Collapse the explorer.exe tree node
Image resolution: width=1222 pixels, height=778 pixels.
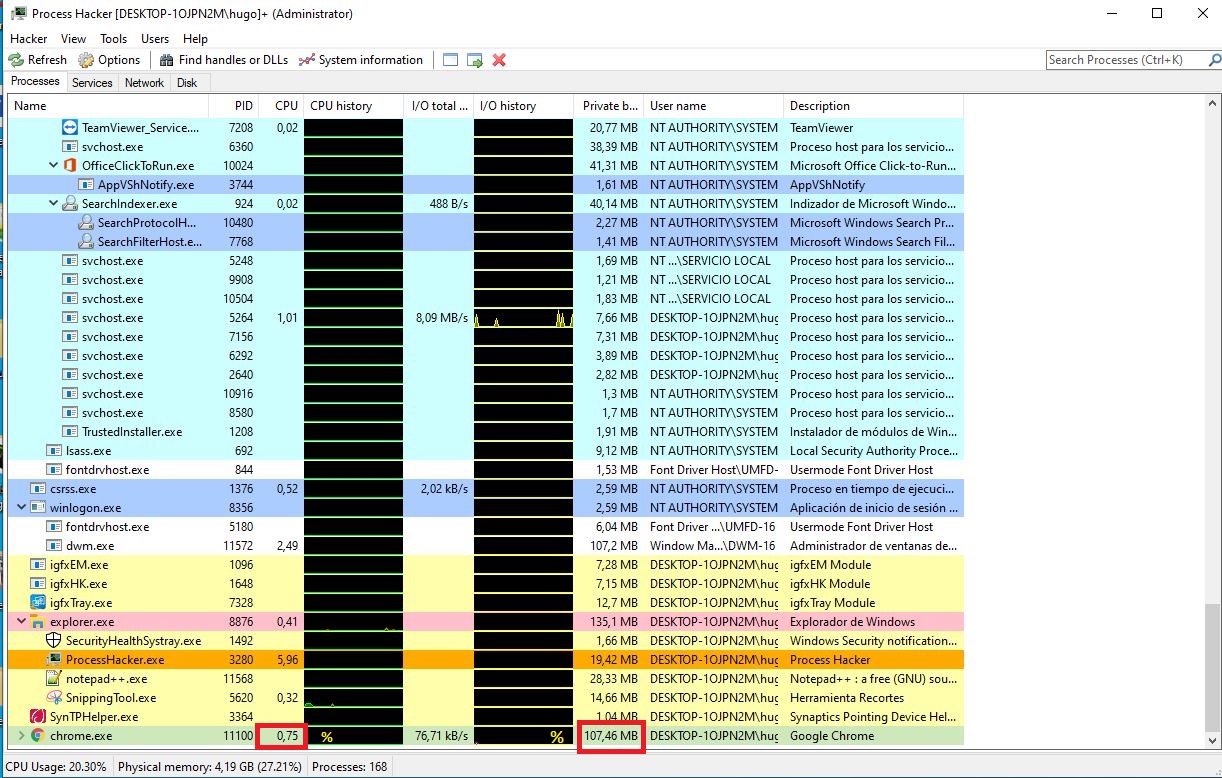coord(21,622)
